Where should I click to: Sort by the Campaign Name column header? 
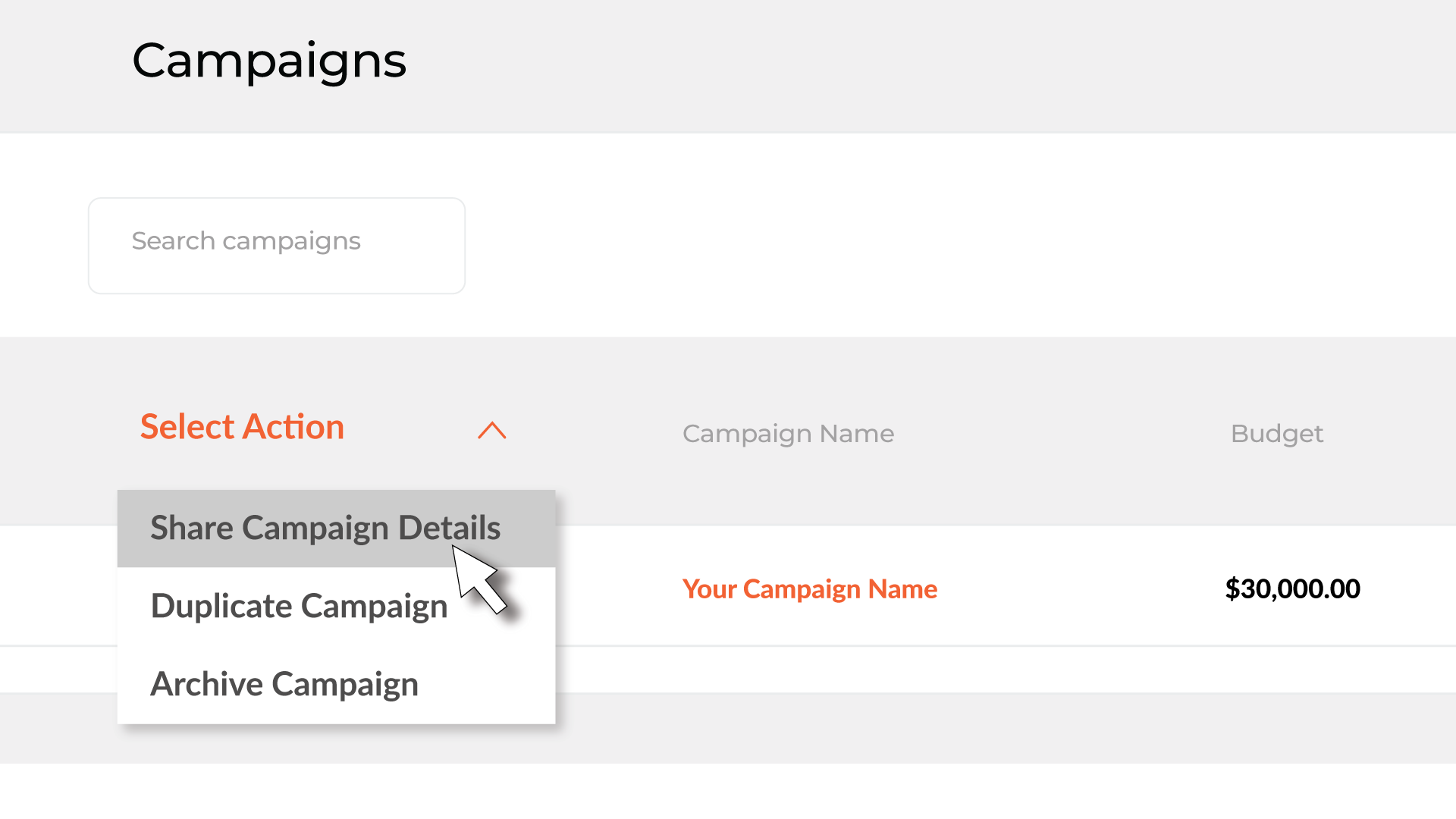[788, 434]
